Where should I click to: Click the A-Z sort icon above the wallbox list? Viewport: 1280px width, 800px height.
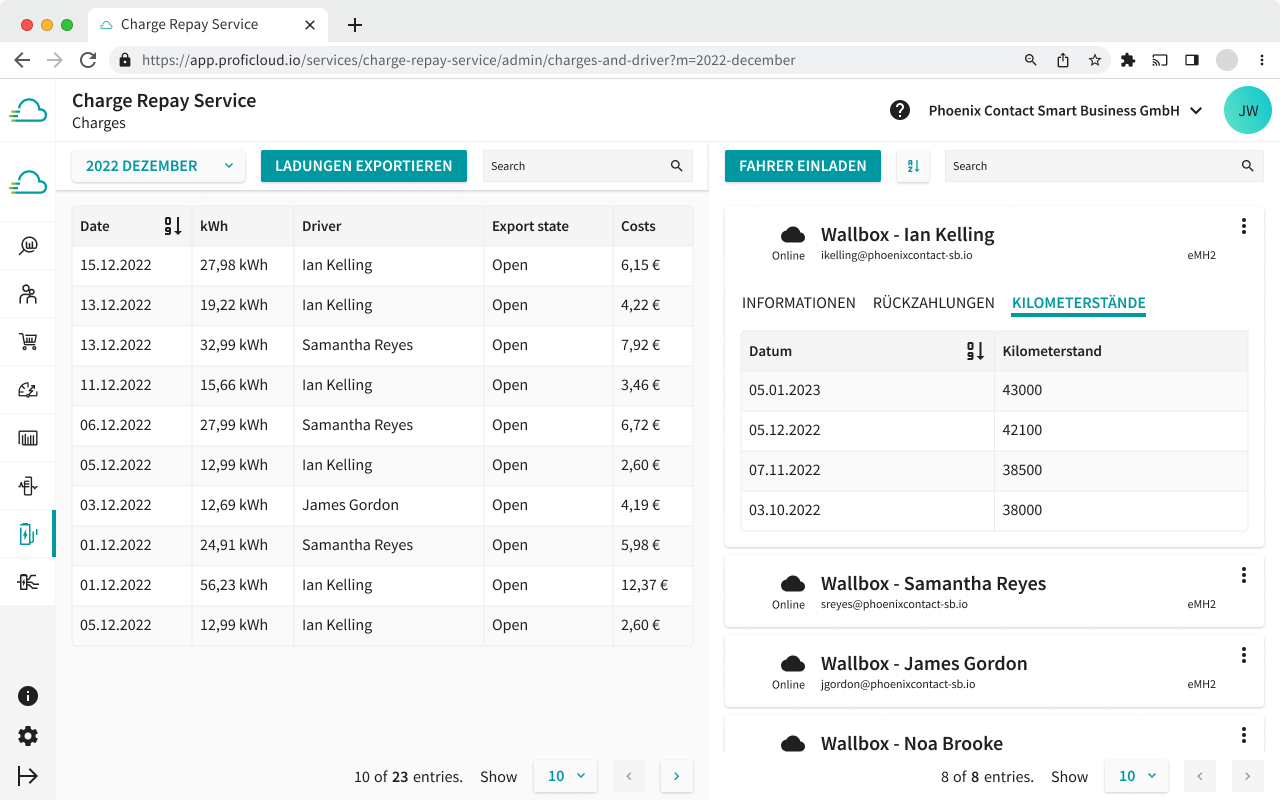912,166
